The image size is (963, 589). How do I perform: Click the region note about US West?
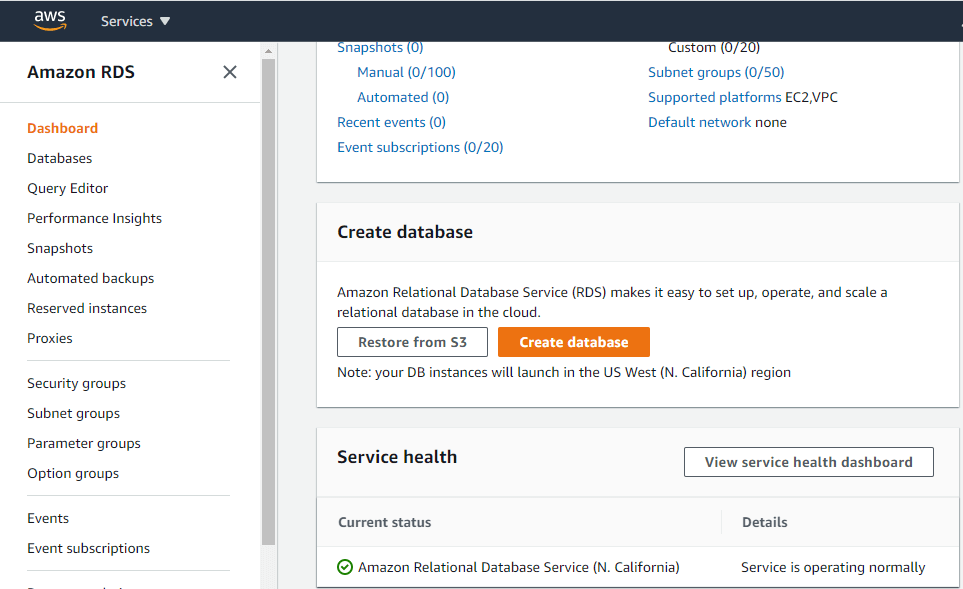pos(564,372)
